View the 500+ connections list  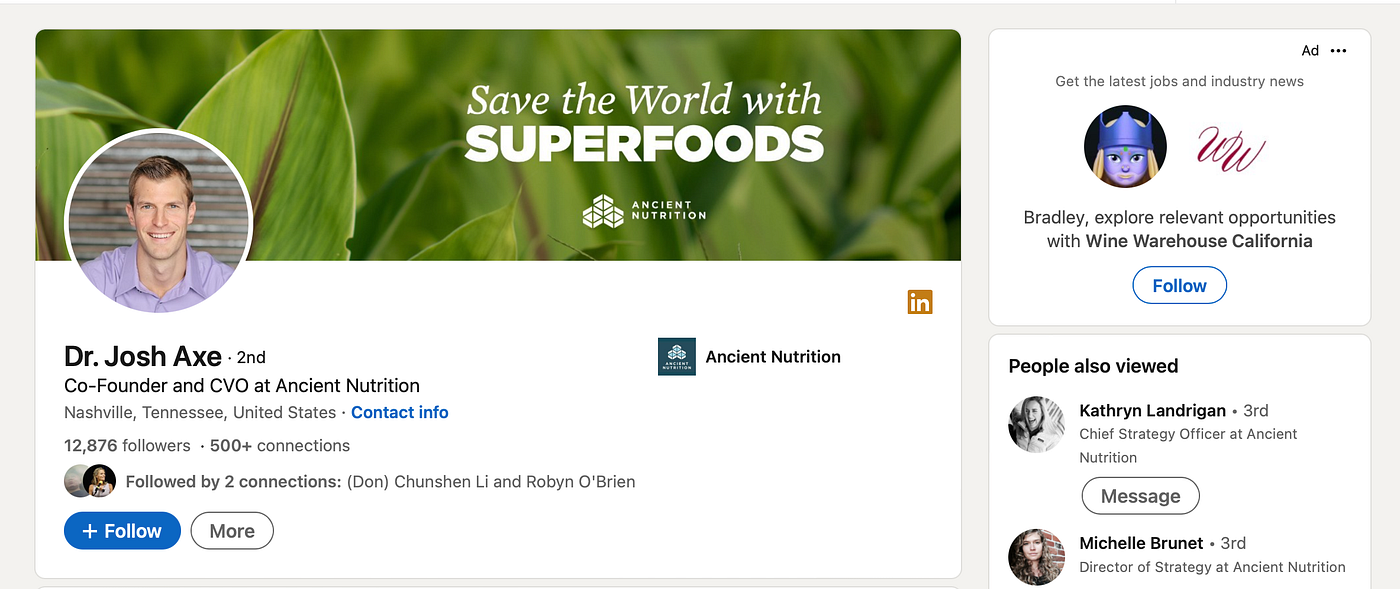pyautogui.click(x=280, y=445)
